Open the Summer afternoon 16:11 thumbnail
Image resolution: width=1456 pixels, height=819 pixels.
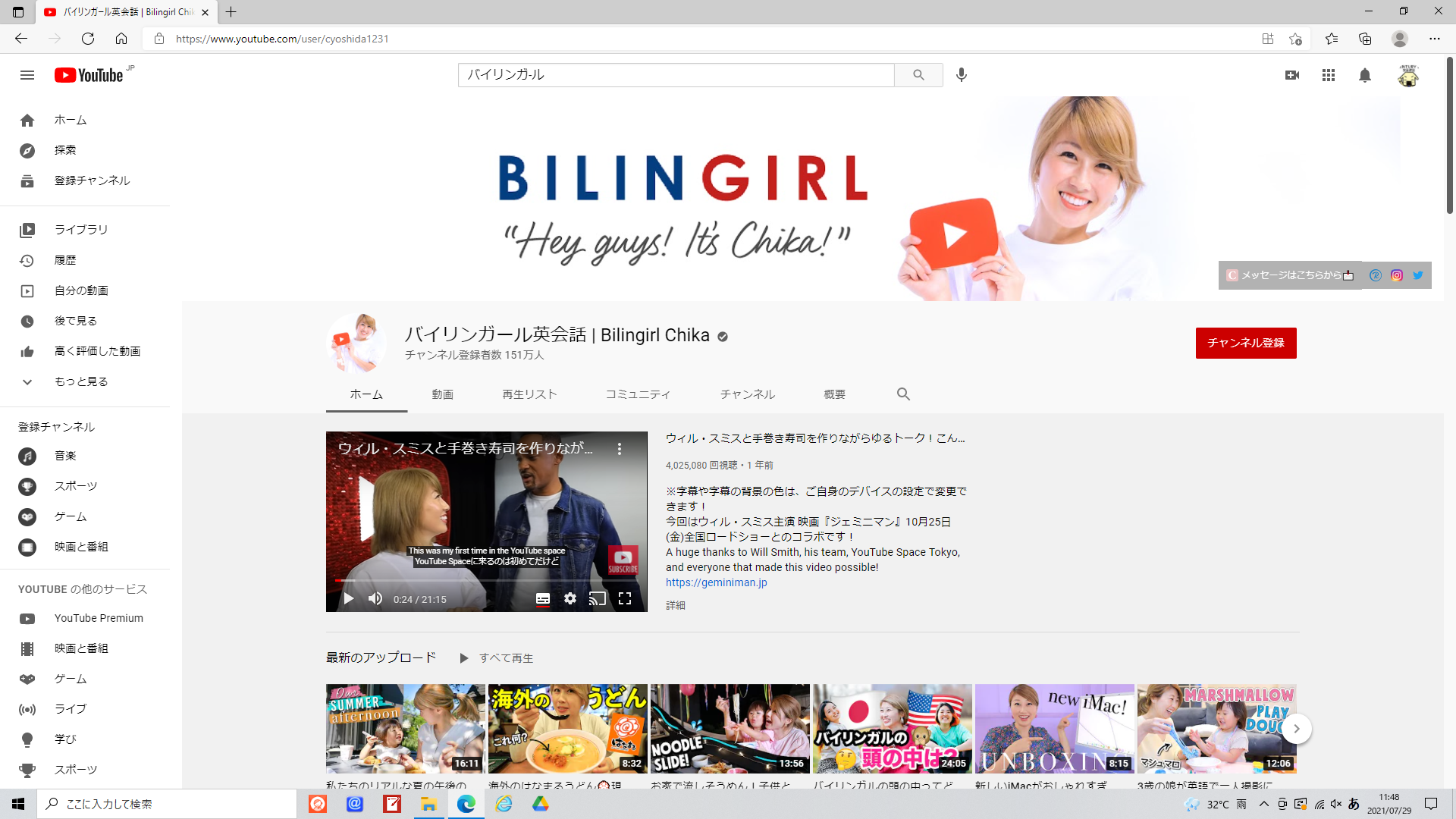coord(406,729)
